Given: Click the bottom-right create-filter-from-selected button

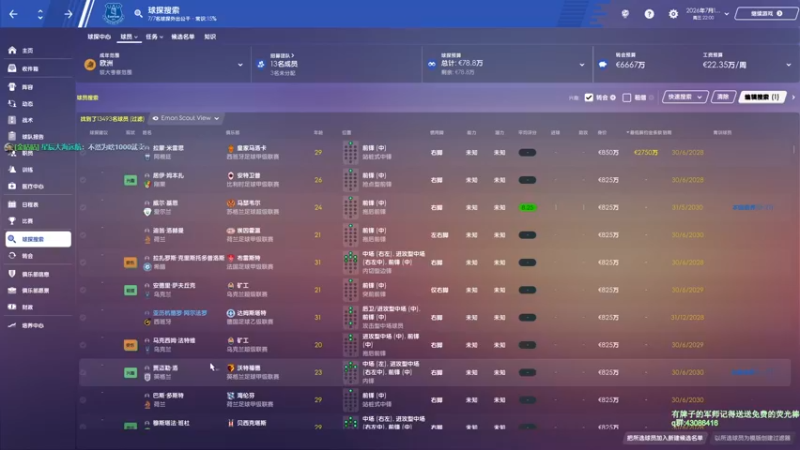Looking at the screenshot, I should (x=752, y=438).
